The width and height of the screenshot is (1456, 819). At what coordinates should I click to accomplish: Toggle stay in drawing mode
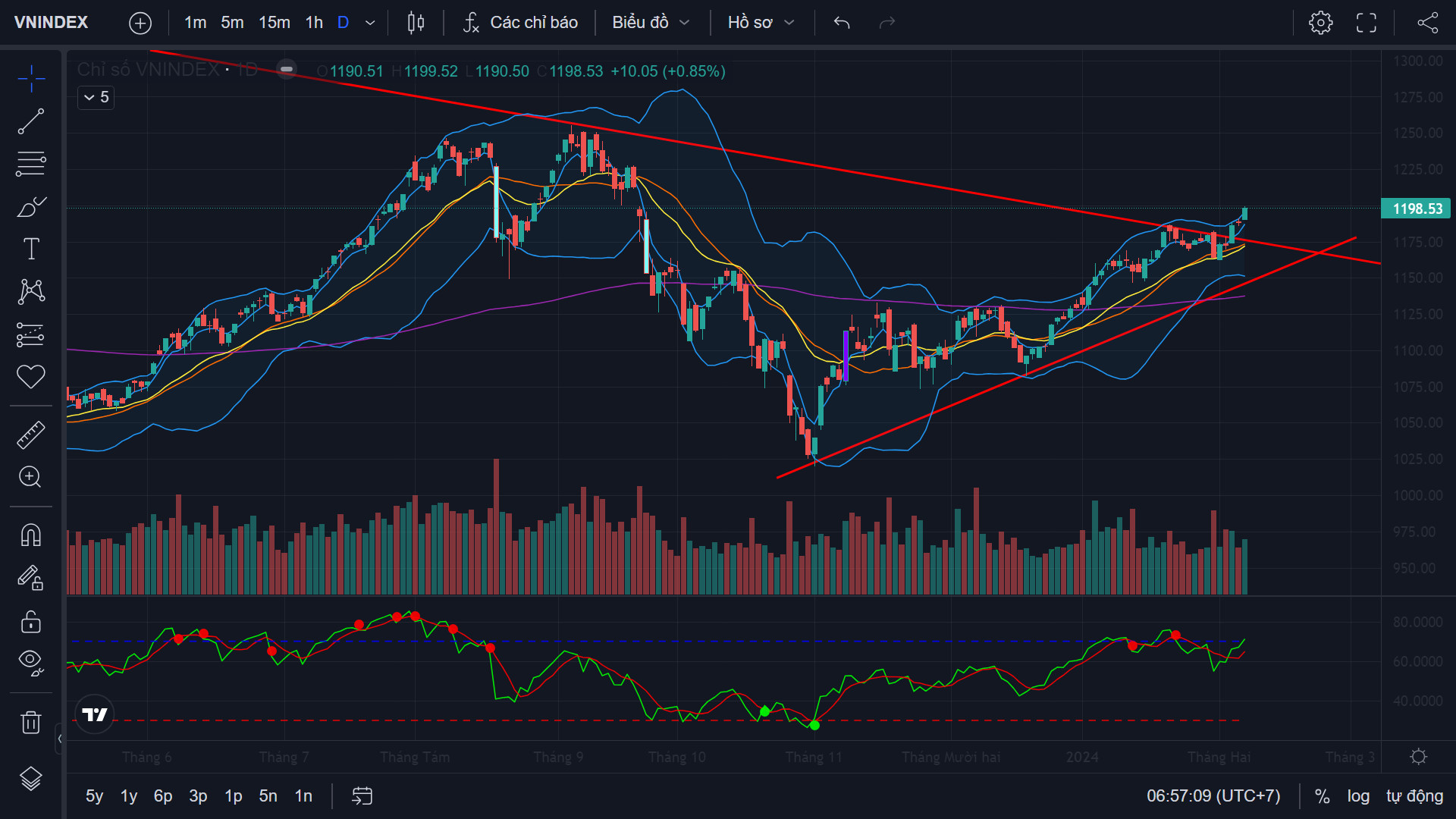tap(31, 578)
